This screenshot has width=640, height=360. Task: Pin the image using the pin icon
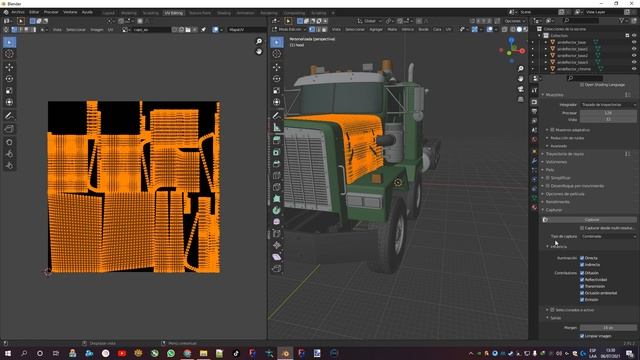(203, 29)
